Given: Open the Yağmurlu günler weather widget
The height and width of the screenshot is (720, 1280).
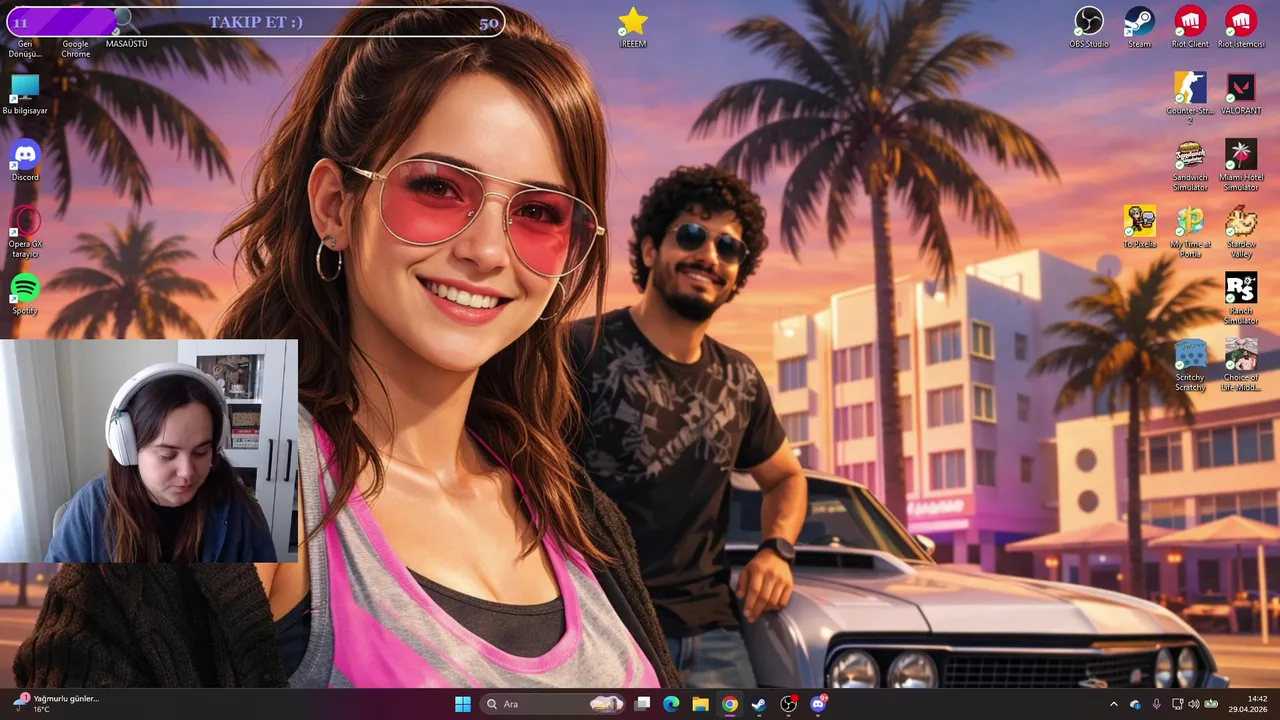Looking at the screenshot, I should [x=58, y=704].
